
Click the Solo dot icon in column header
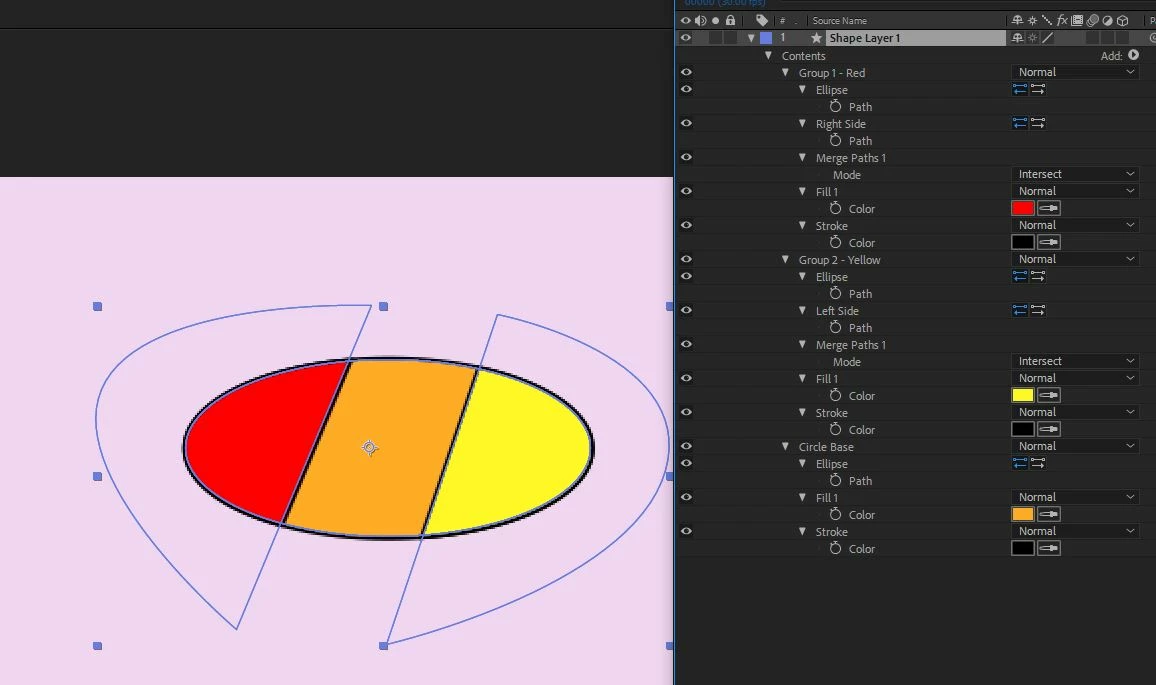tap(715, 21)
